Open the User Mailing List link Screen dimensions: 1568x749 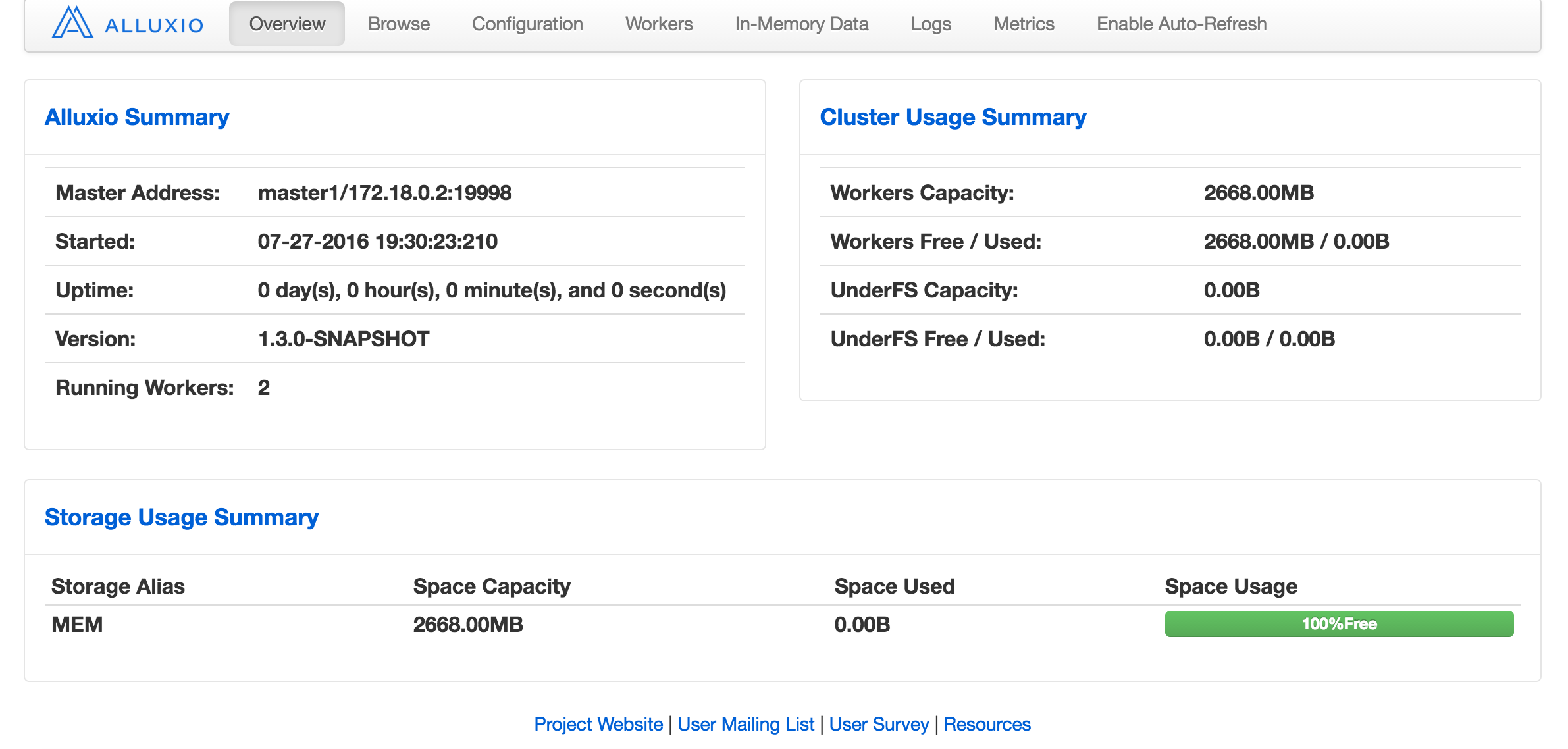pos(745,724)
